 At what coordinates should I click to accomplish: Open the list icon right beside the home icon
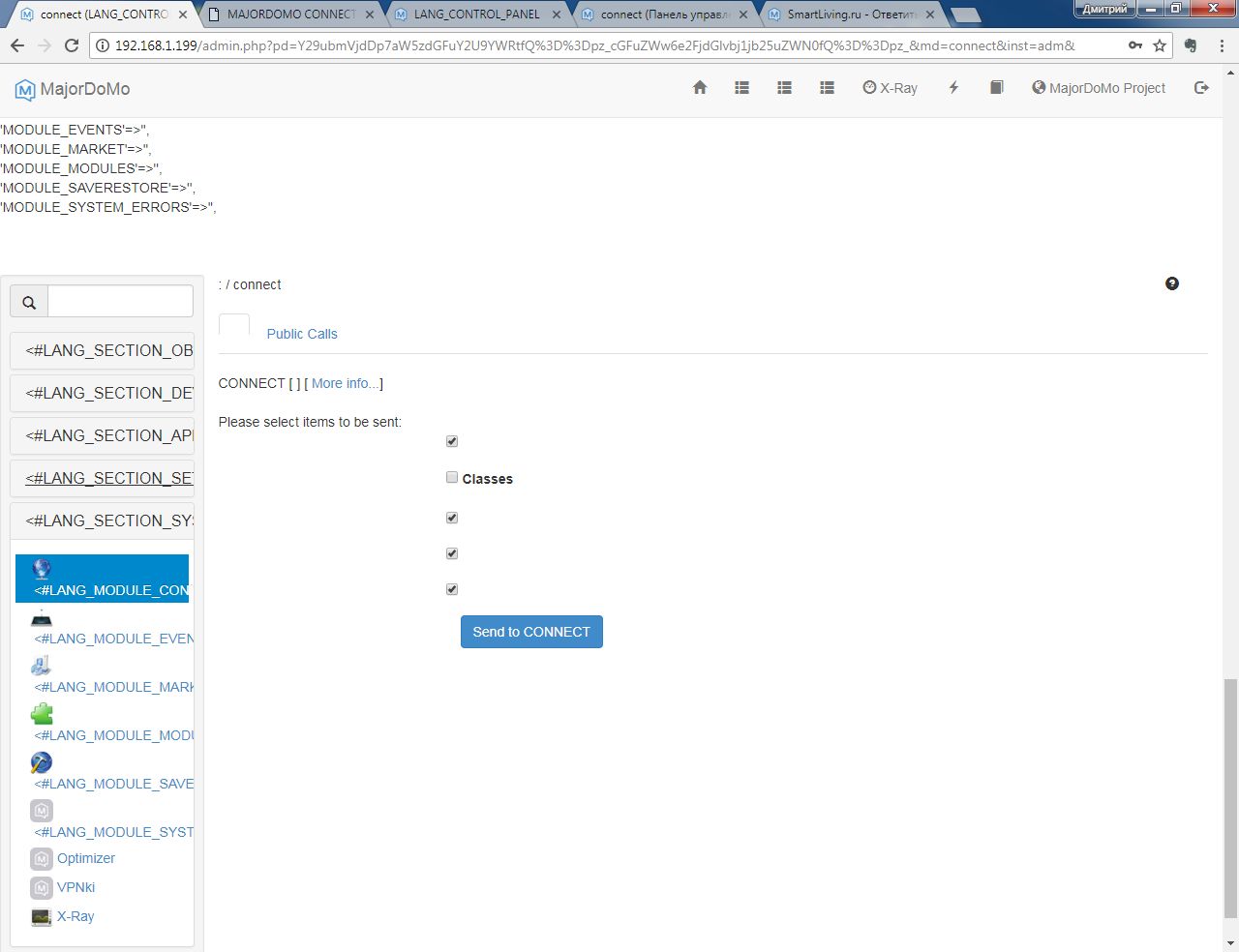(742, 88)
